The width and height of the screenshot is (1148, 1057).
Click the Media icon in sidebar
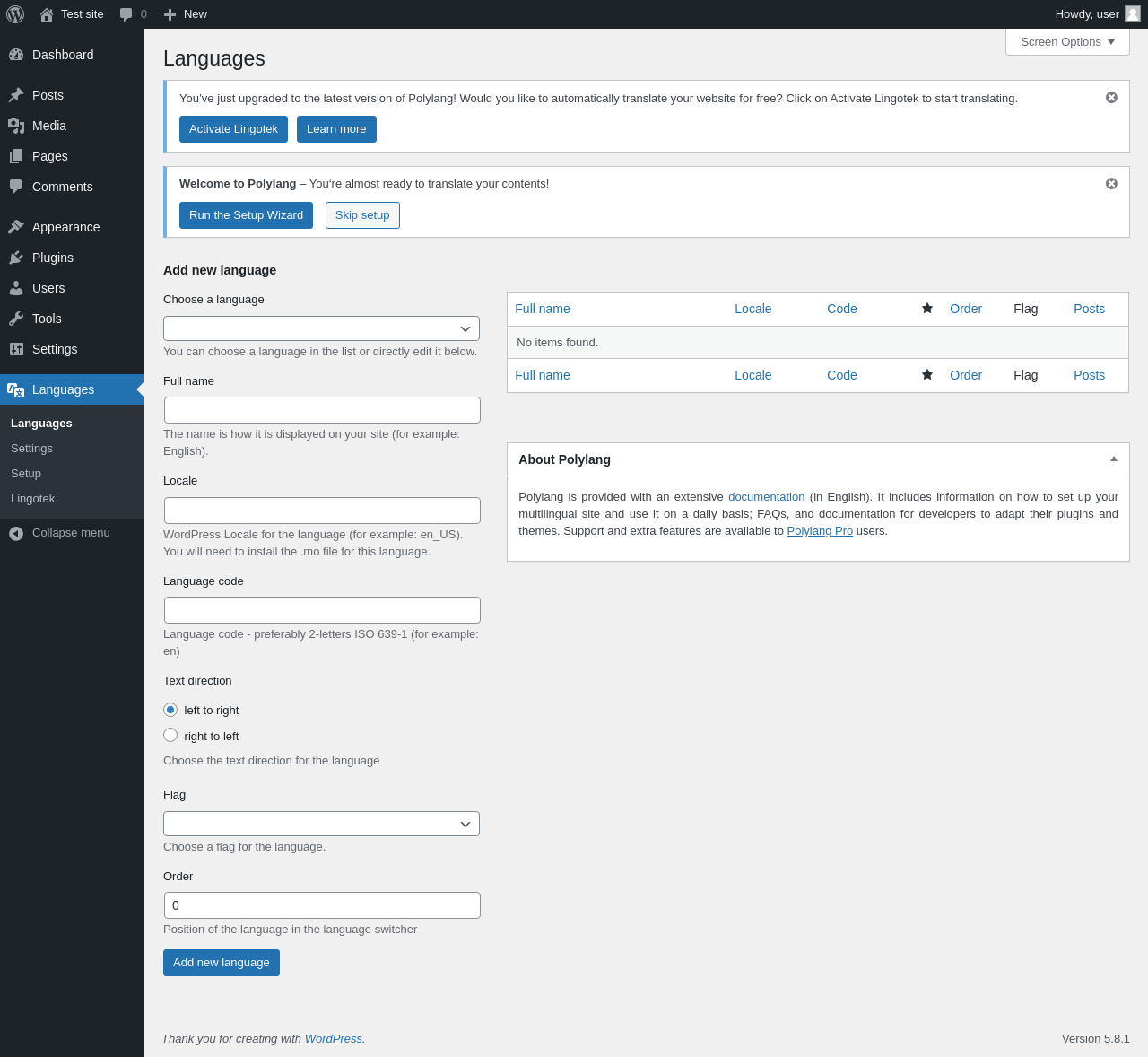pyautogui.click(x=16, y=126)
